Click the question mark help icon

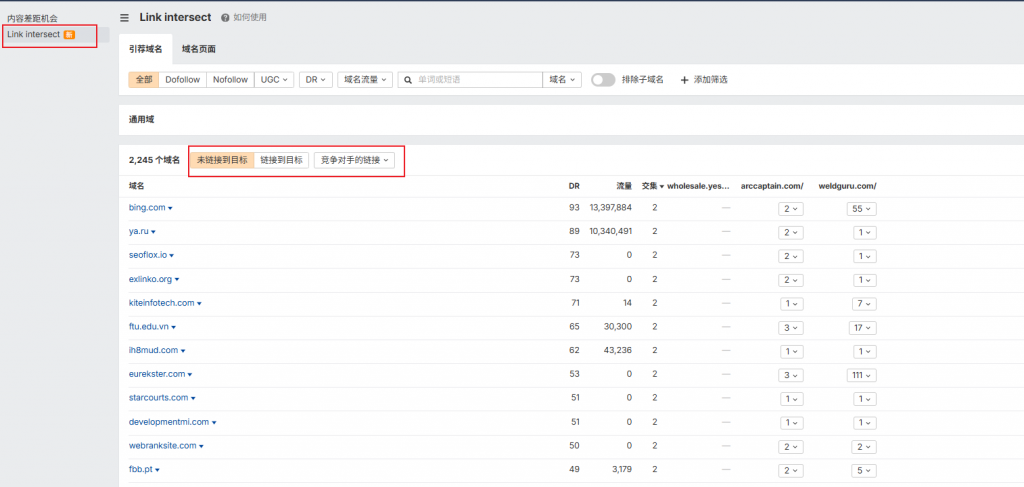coord(225,18)
